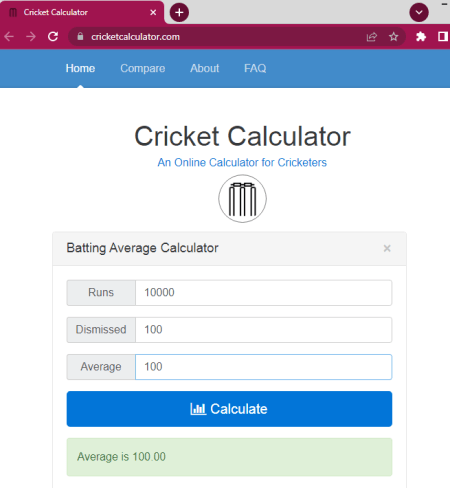Click the Calculate button
The width and height of the screenshot is (450, 488).
(x=229, y=409)
